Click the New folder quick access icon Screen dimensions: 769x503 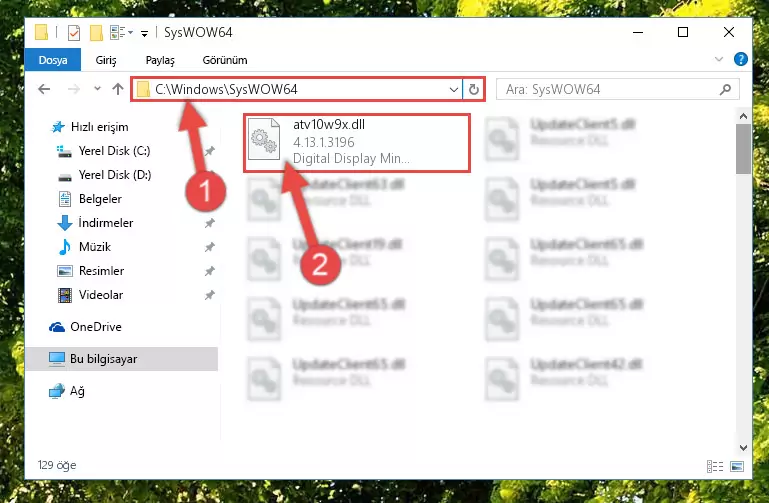coord(96,33)
